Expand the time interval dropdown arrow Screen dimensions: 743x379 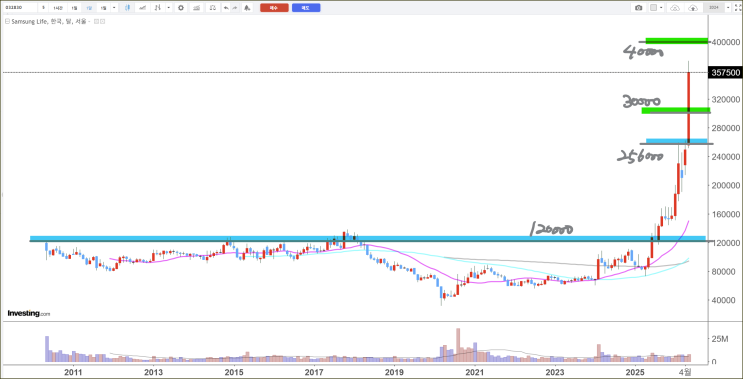pyautogui.click(x=114, y=8)
